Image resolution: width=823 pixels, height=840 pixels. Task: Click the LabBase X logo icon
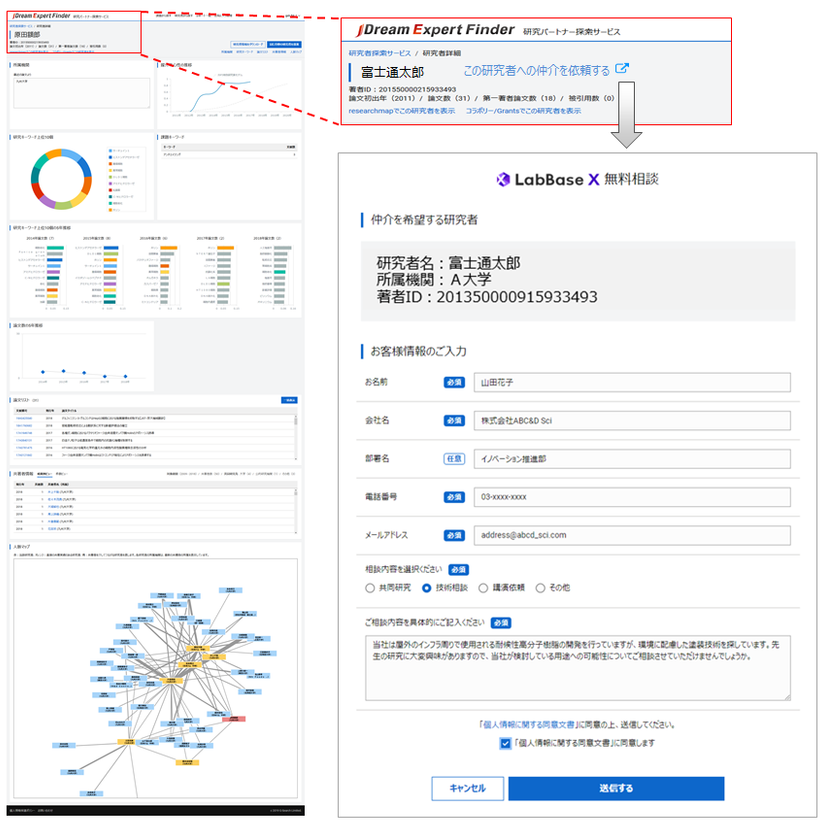503,179
